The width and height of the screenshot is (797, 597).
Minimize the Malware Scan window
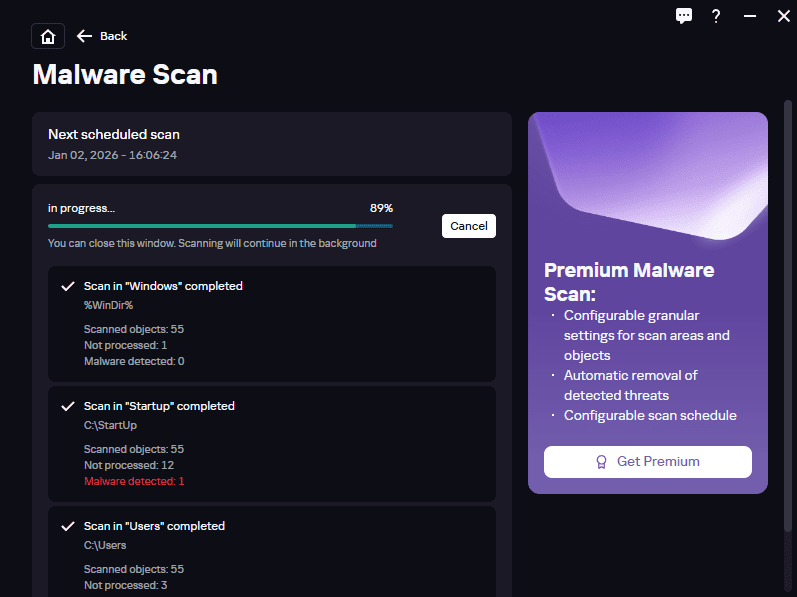pyautogui.click(x=750, y=16)
